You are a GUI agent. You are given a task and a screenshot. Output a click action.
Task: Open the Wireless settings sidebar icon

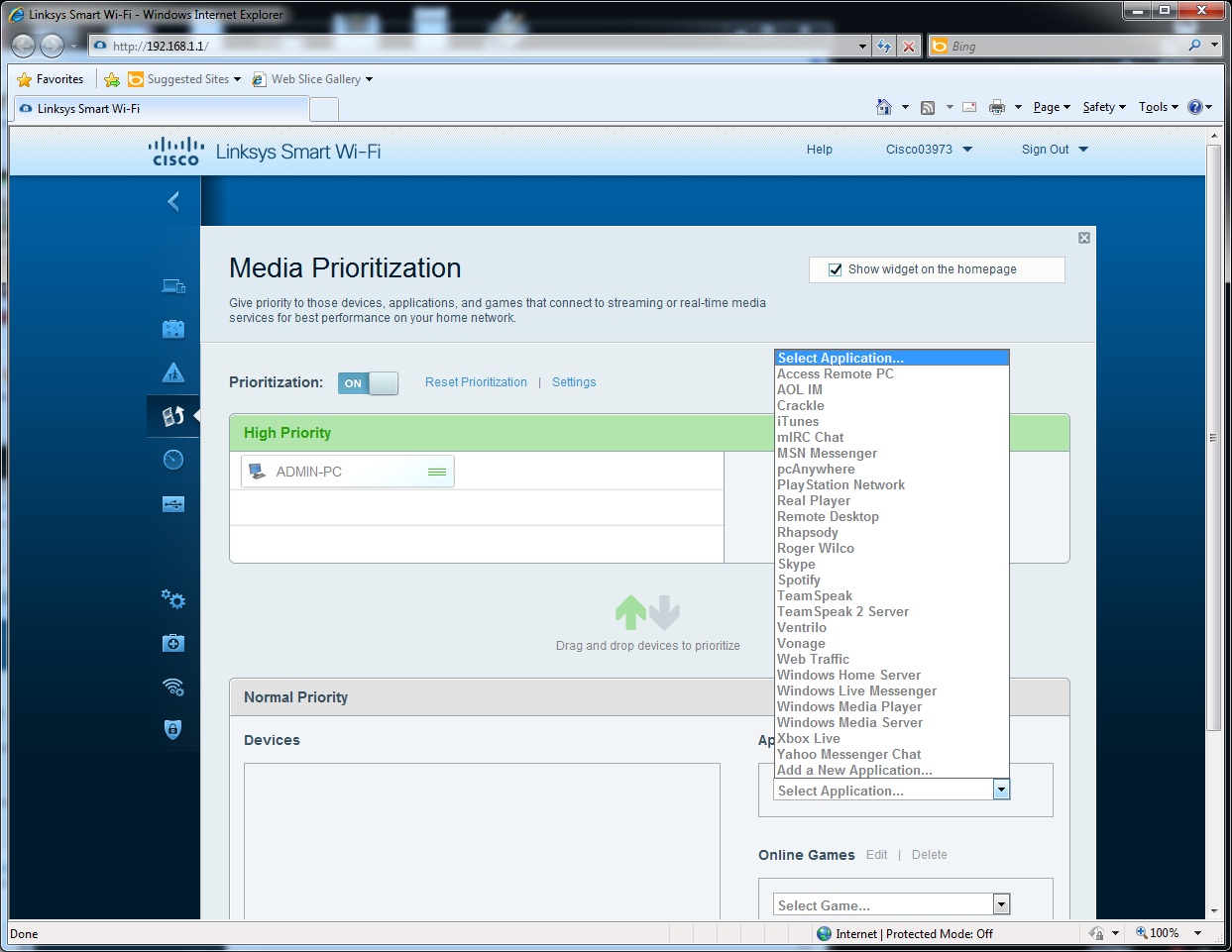pos(173,687)
